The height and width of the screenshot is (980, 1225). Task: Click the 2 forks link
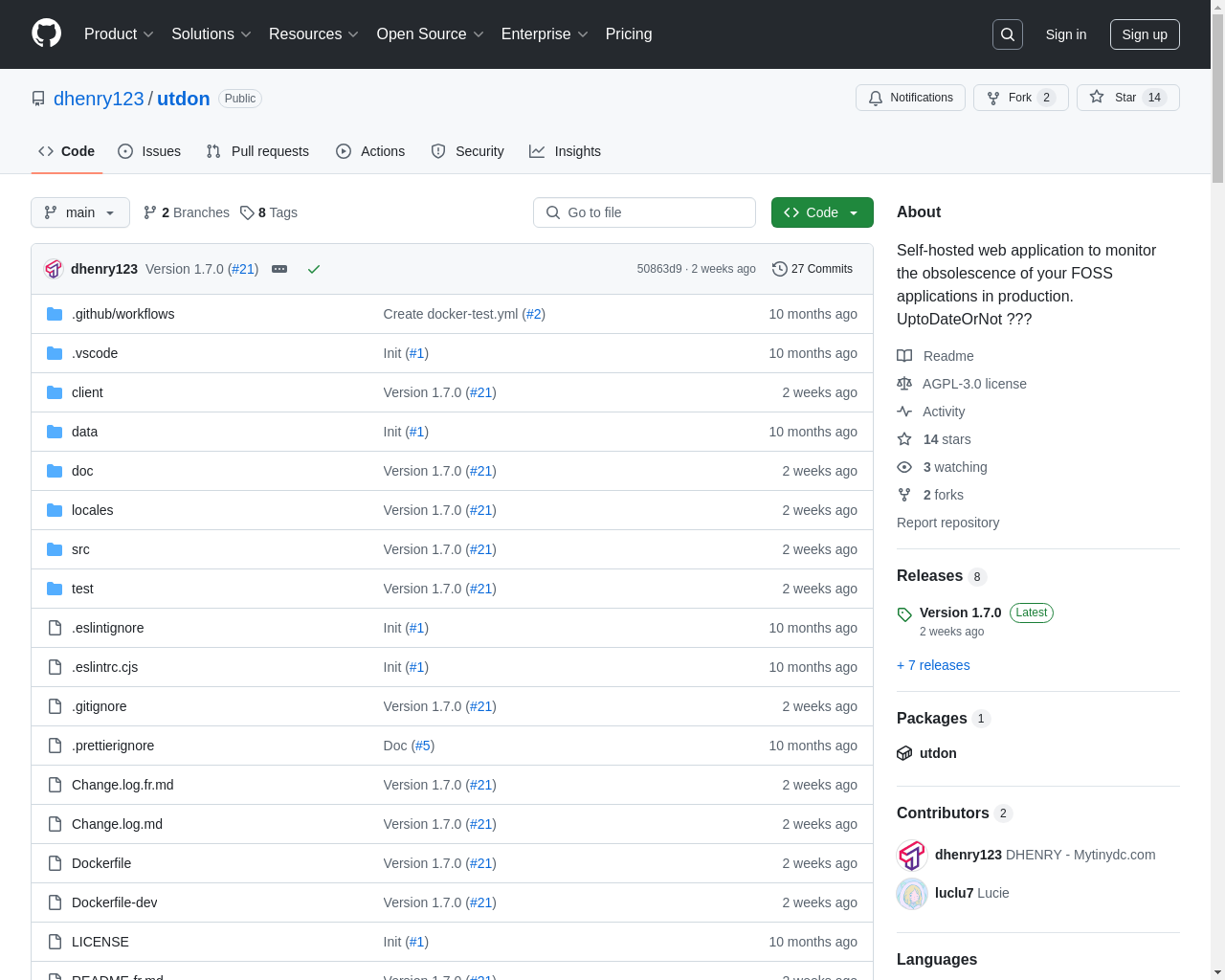[x=930, y=495]
